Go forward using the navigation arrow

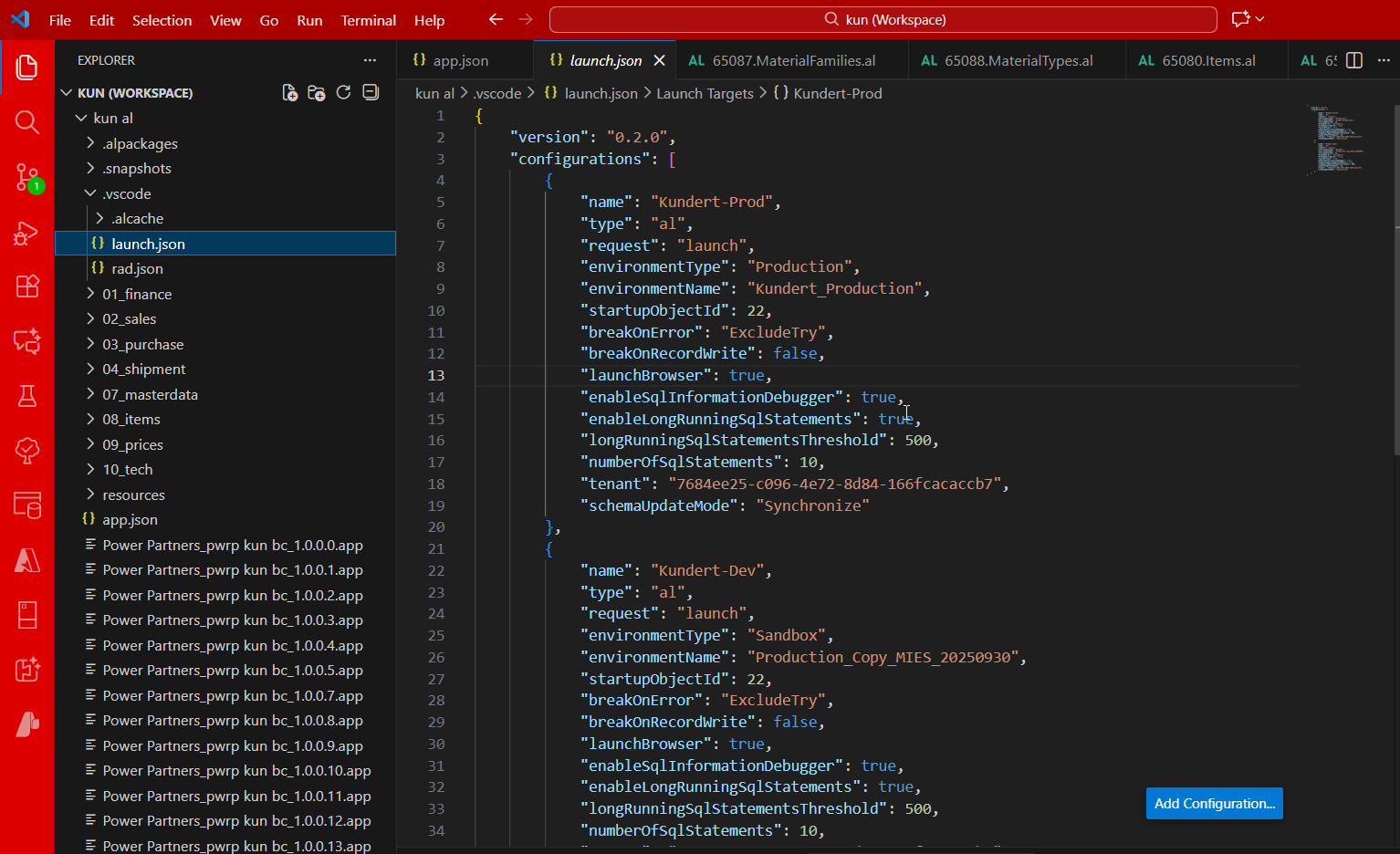click(x=526, y=19)
